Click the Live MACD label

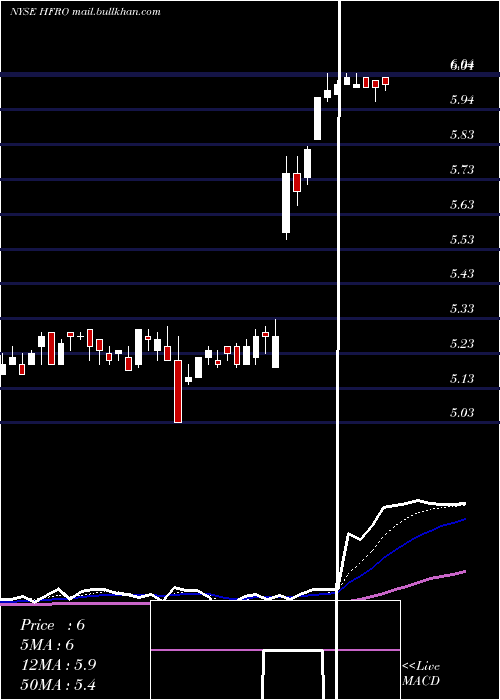coord(421,673)
